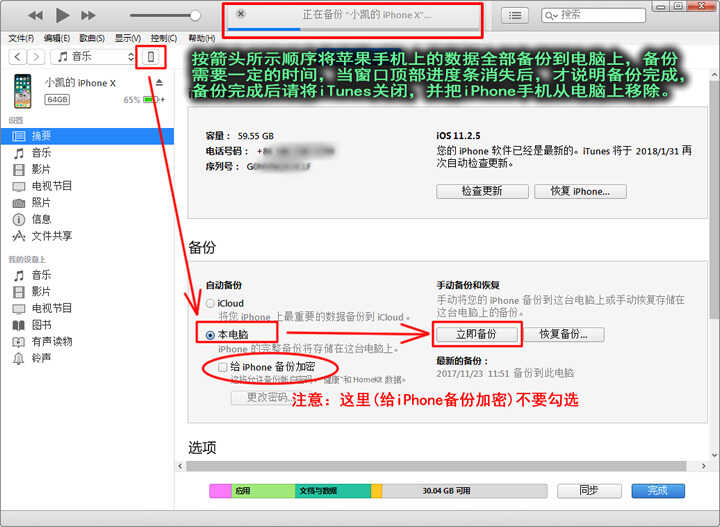Click the backup progress bar at top
The height and width of the screenshot is (527, 720).
(x=353, y=29)
